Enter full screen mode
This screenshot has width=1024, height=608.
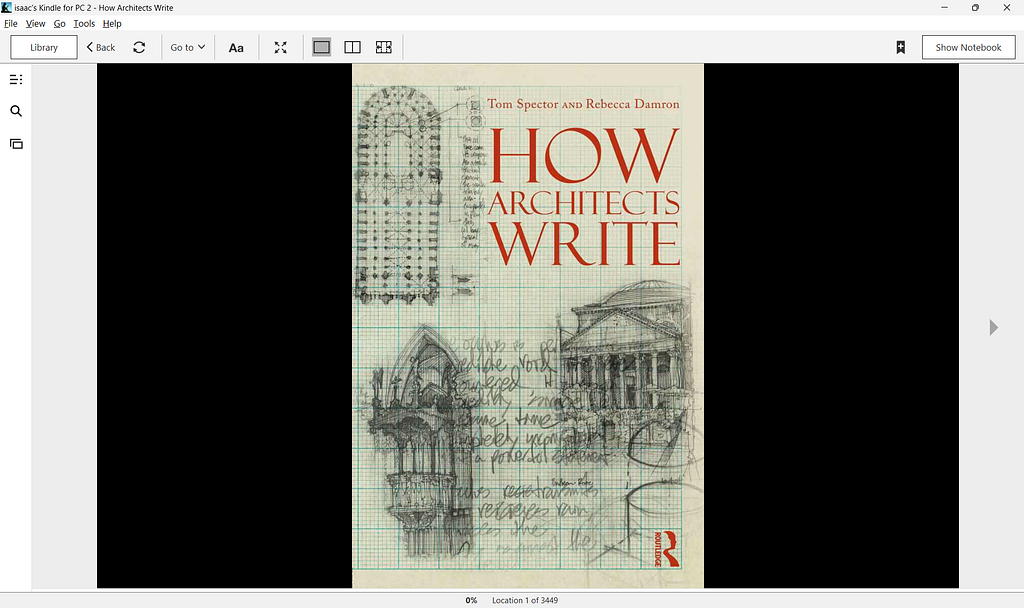point(281,48)
